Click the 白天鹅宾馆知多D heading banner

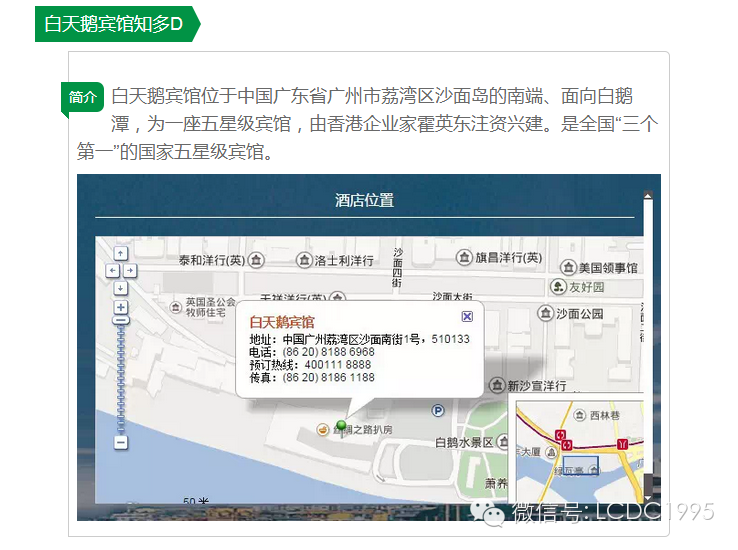pyautogui.click(x=117, y=24)
